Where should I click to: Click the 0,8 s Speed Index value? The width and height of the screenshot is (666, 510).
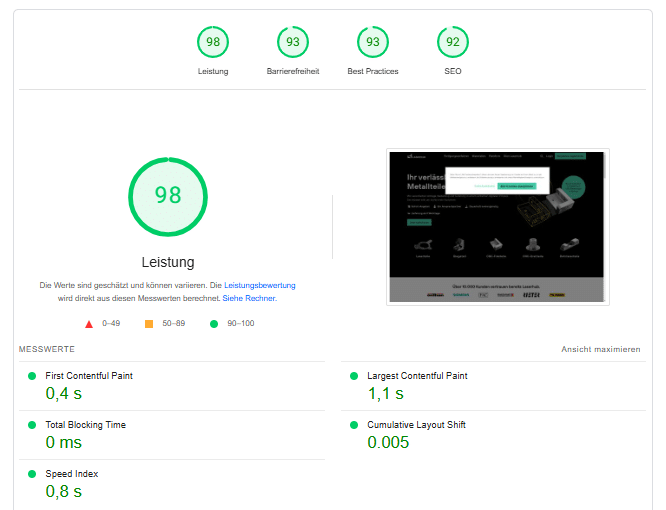pos(64,491)
